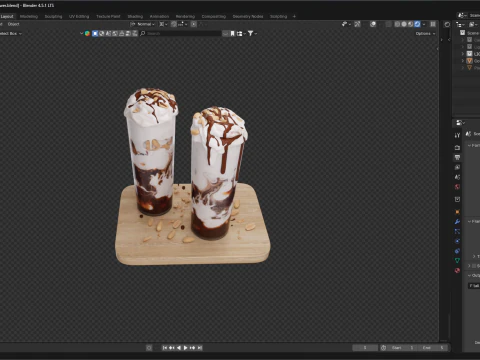480x360 pixels.
Task: Jump to the timeline end frame
Action: (200, 348)
